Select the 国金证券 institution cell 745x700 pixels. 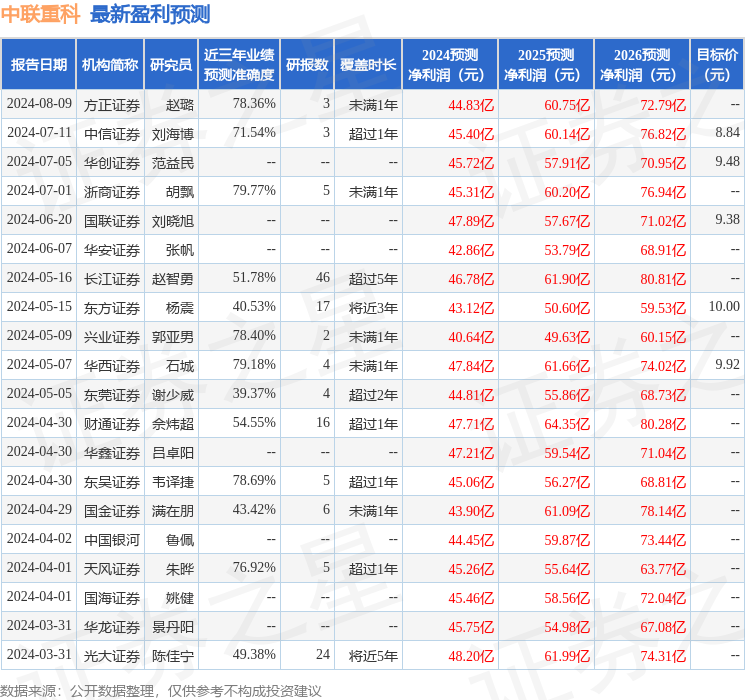112,511
